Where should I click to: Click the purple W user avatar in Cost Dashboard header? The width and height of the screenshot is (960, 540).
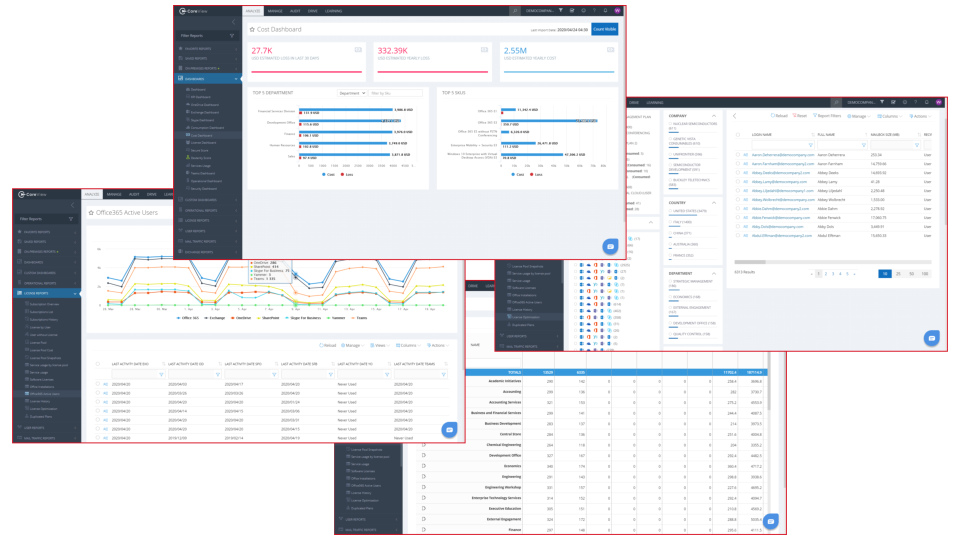tap(616, 10)
